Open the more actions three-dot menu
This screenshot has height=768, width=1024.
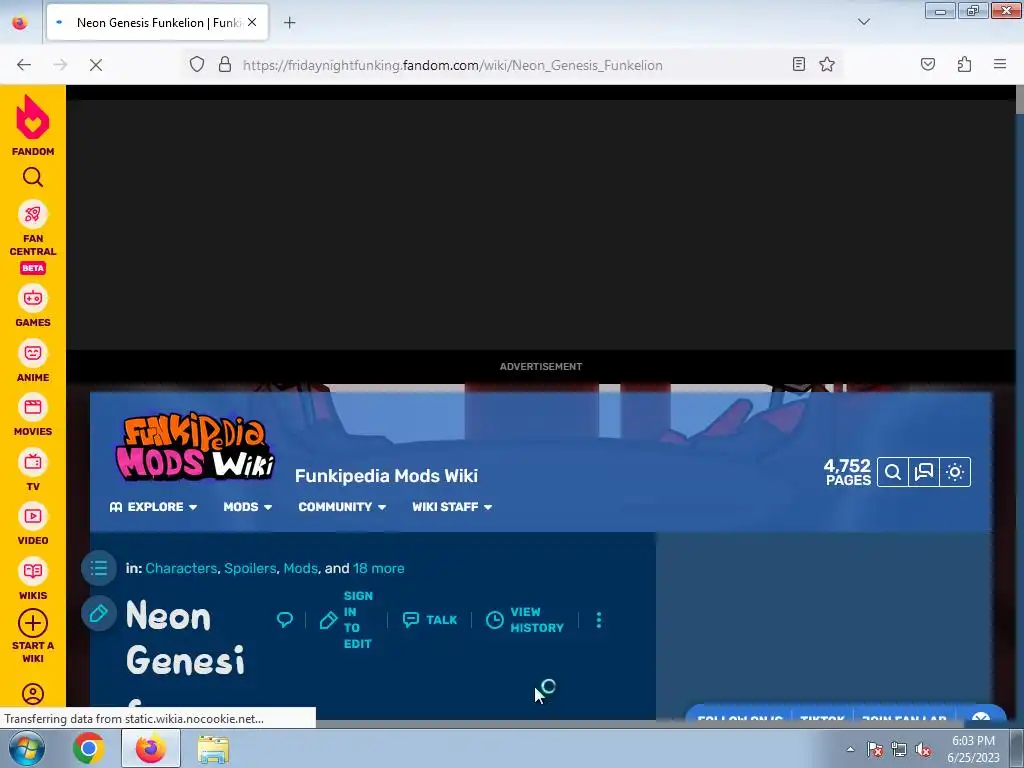pos(599,620)
